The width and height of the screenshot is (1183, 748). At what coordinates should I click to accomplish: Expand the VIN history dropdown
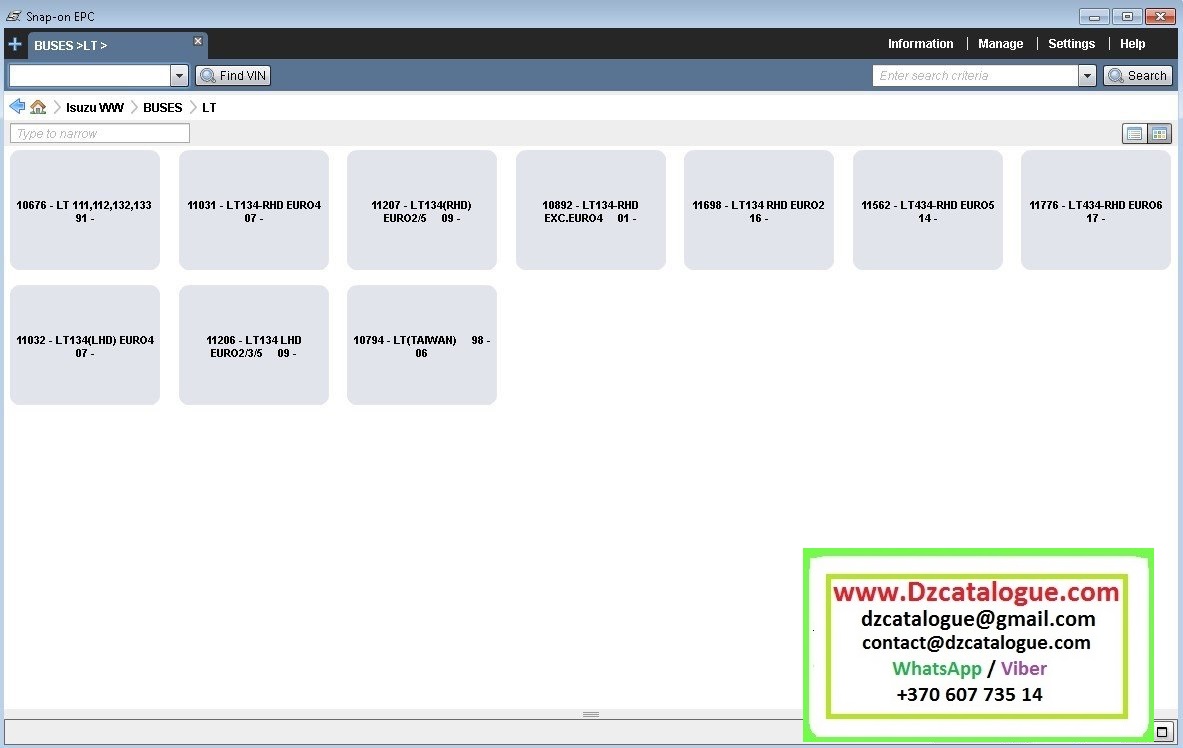(x=179, y=75)
